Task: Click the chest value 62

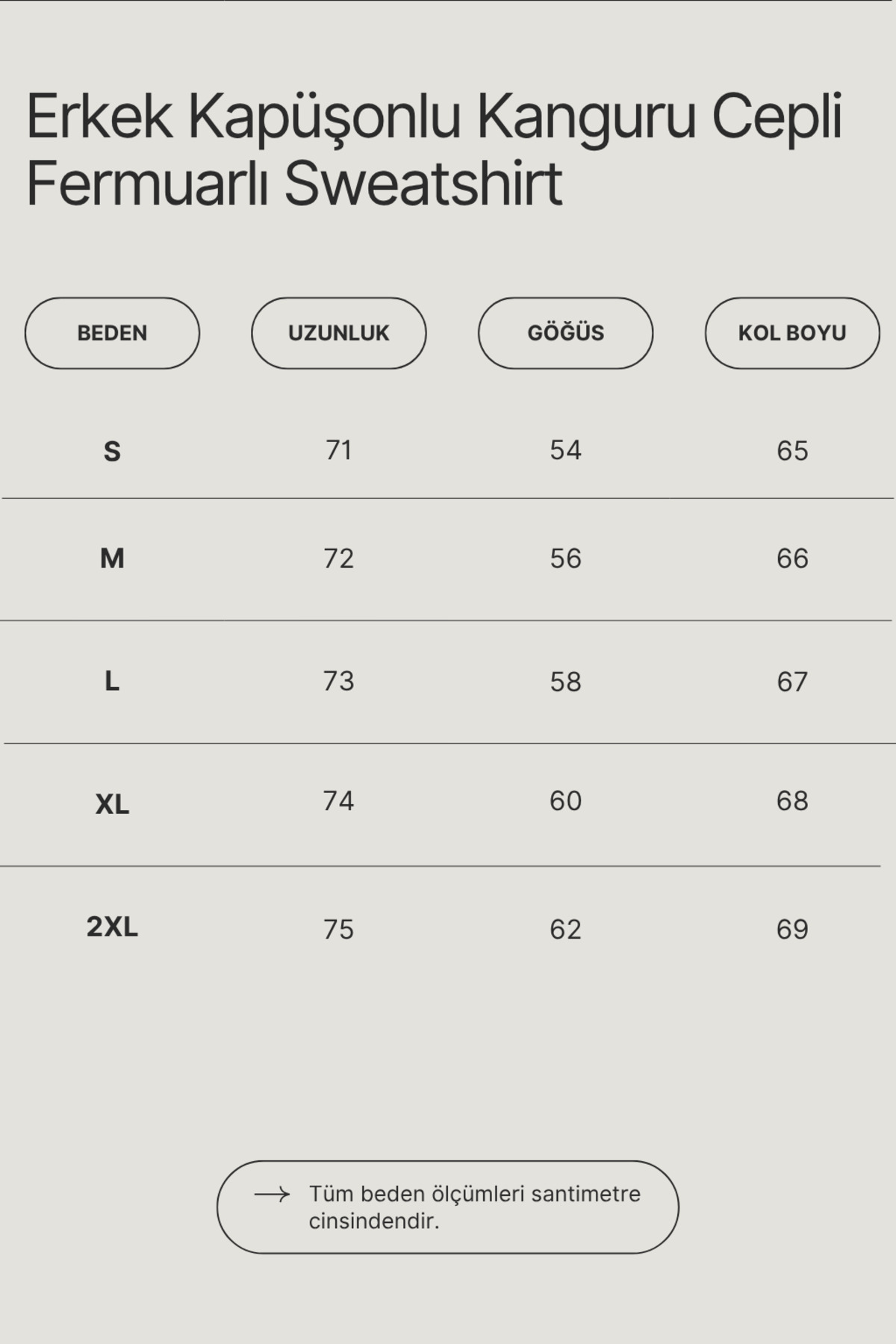Action: (x=565, y=930)
